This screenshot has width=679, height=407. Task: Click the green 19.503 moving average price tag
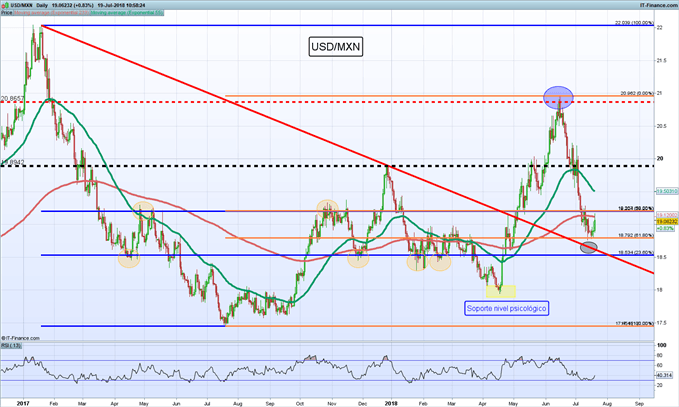coord(667,191)
